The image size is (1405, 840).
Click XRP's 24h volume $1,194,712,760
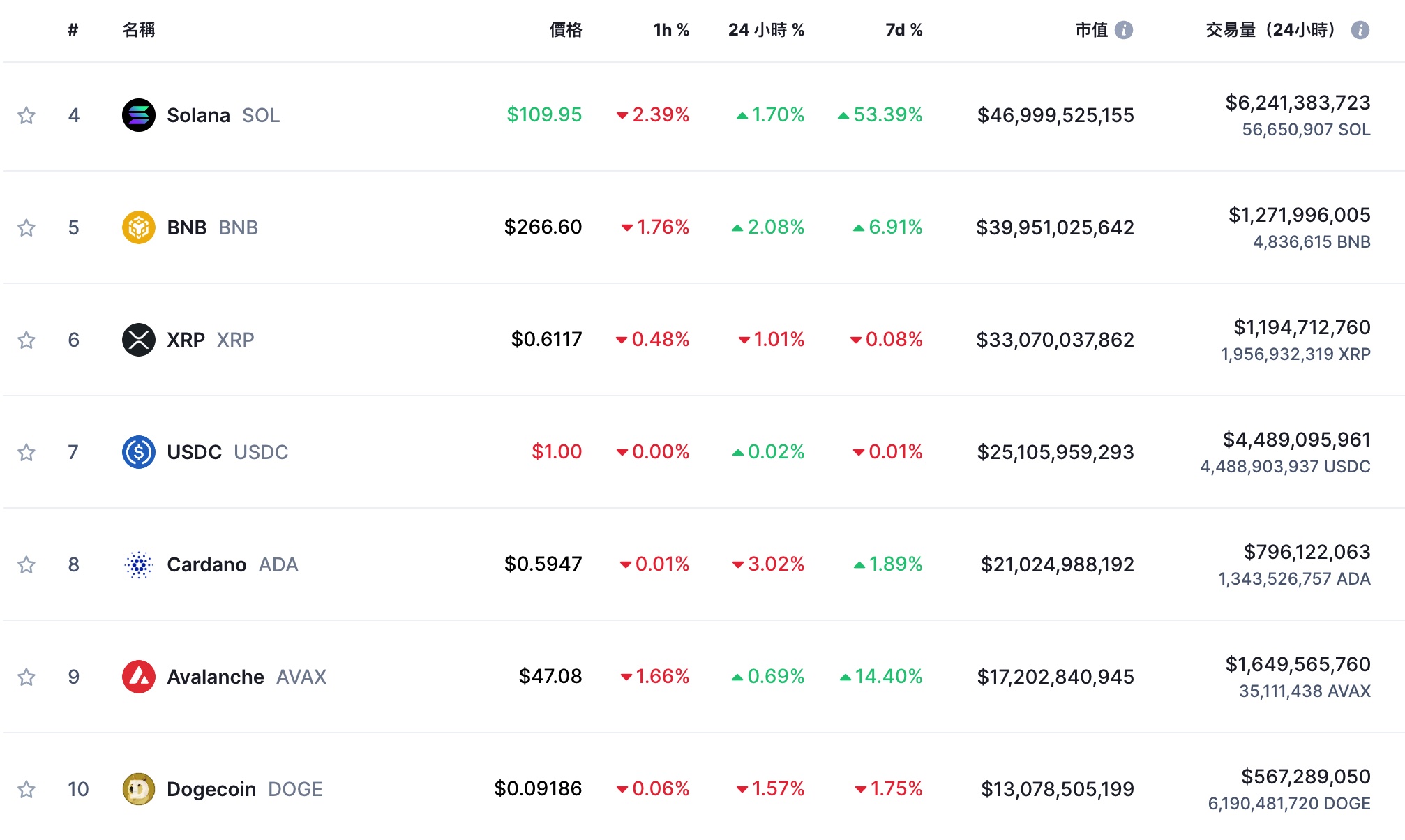[x=1302, y=327]
